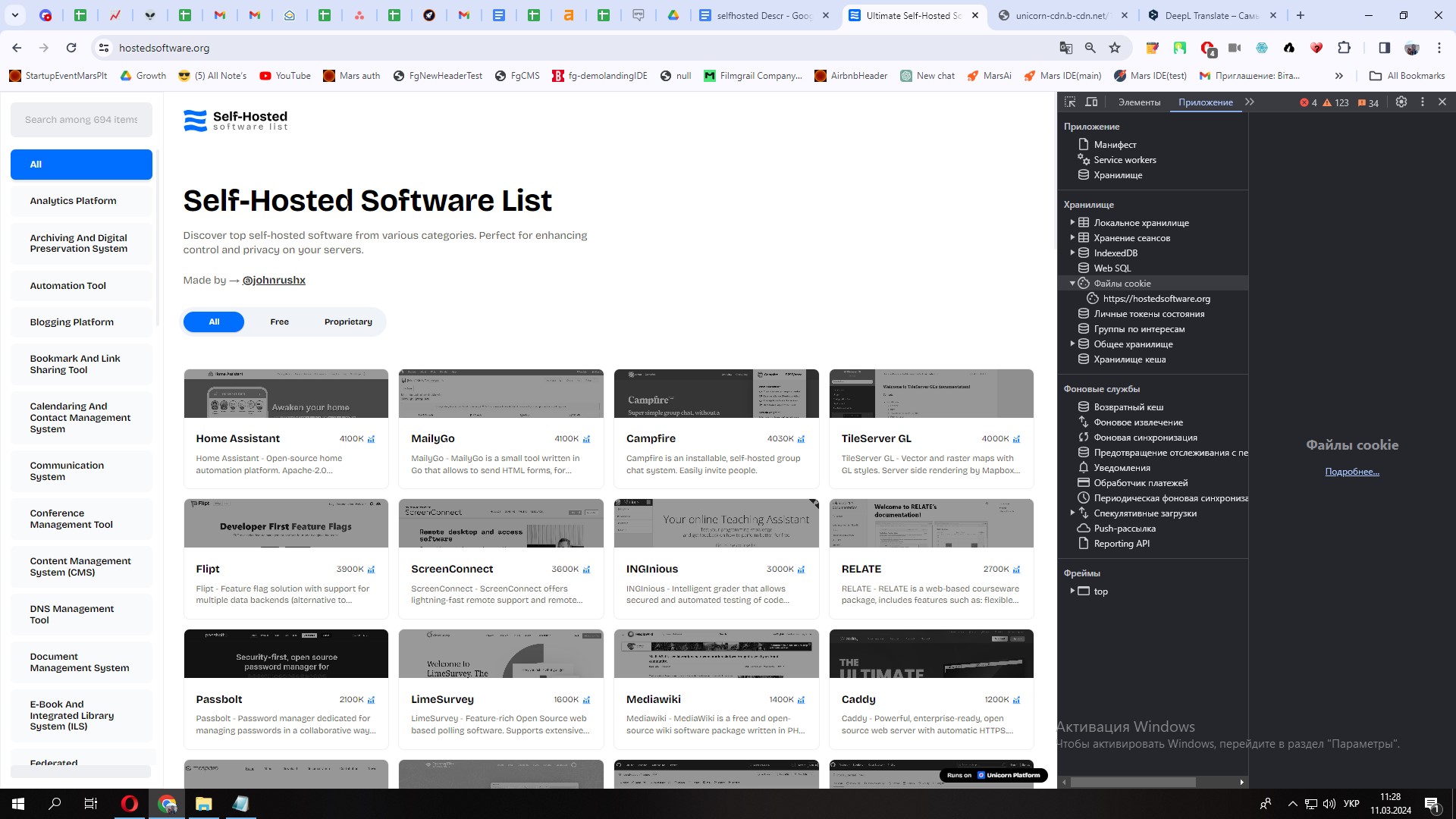The width and height of the screenshot is (1456, 819).
Task: Open the DevTools element inspector tool
Action: click(1070, 102)
